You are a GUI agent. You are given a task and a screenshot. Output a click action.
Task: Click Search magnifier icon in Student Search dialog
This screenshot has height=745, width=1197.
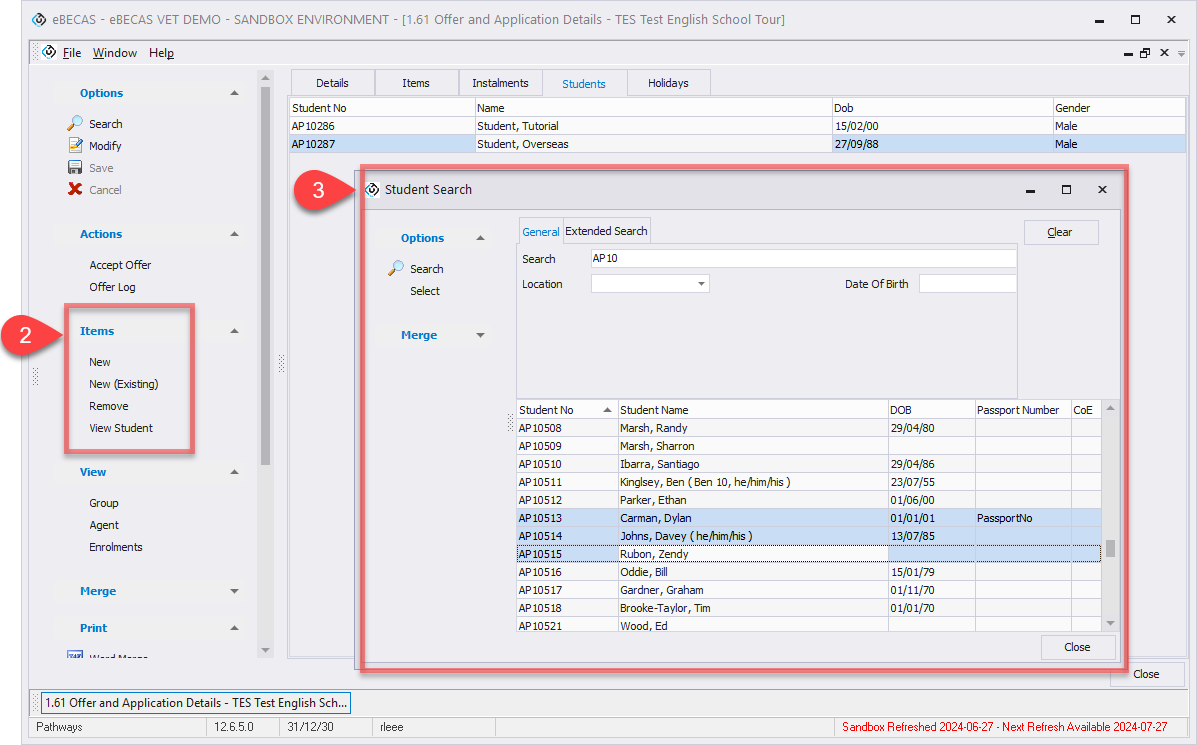coord(397,269)
